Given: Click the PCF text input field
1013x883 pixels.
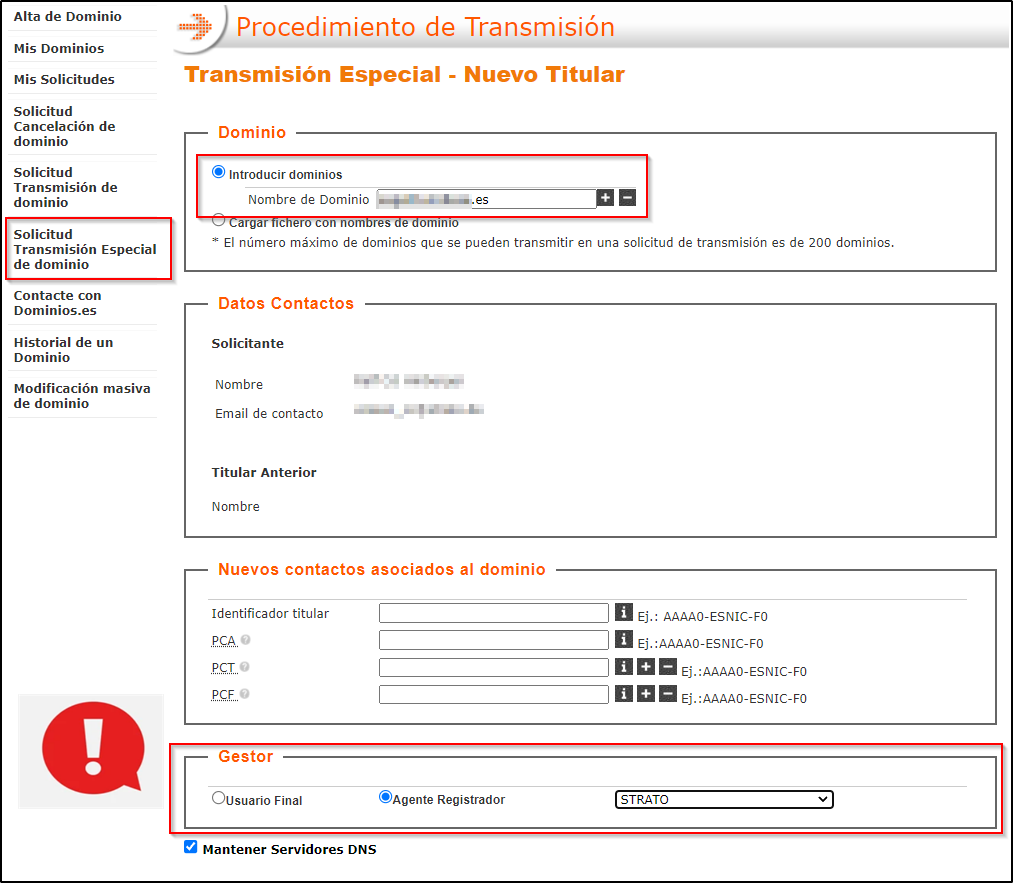Looking at the screenshot, I should point(494,694).
